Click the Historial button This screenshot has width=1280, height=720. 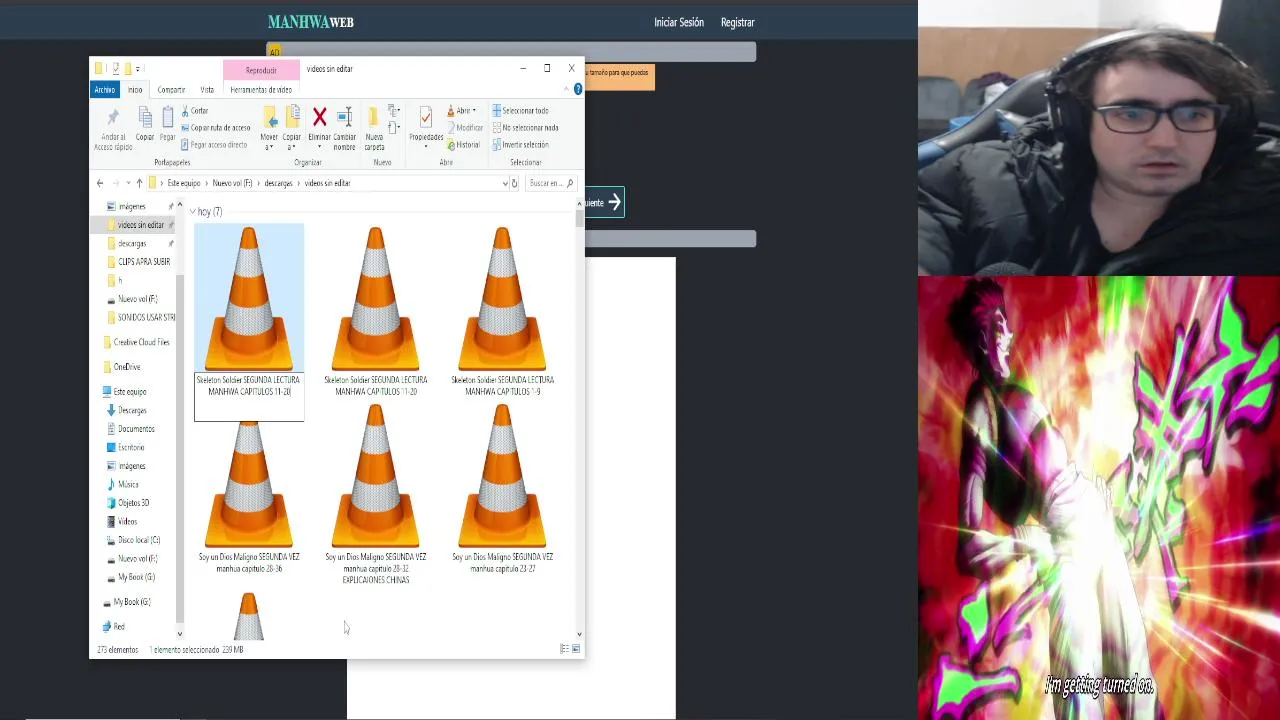(464, 145)
